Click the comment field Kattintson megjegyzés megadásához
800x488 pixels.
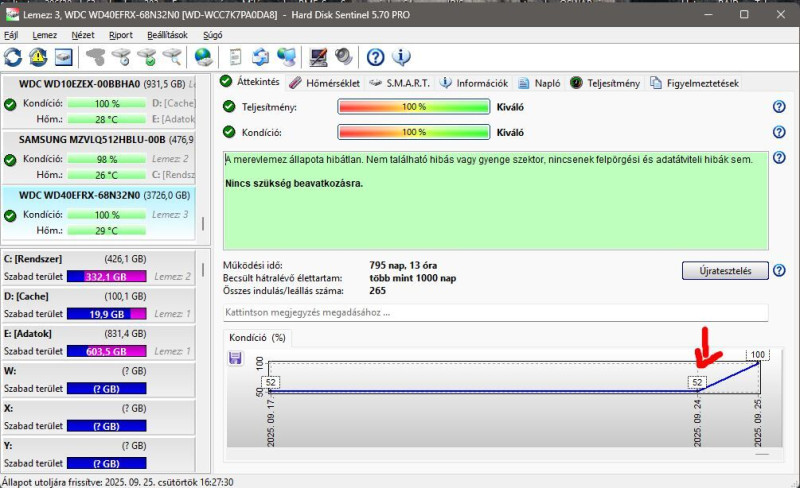point(495,312)
